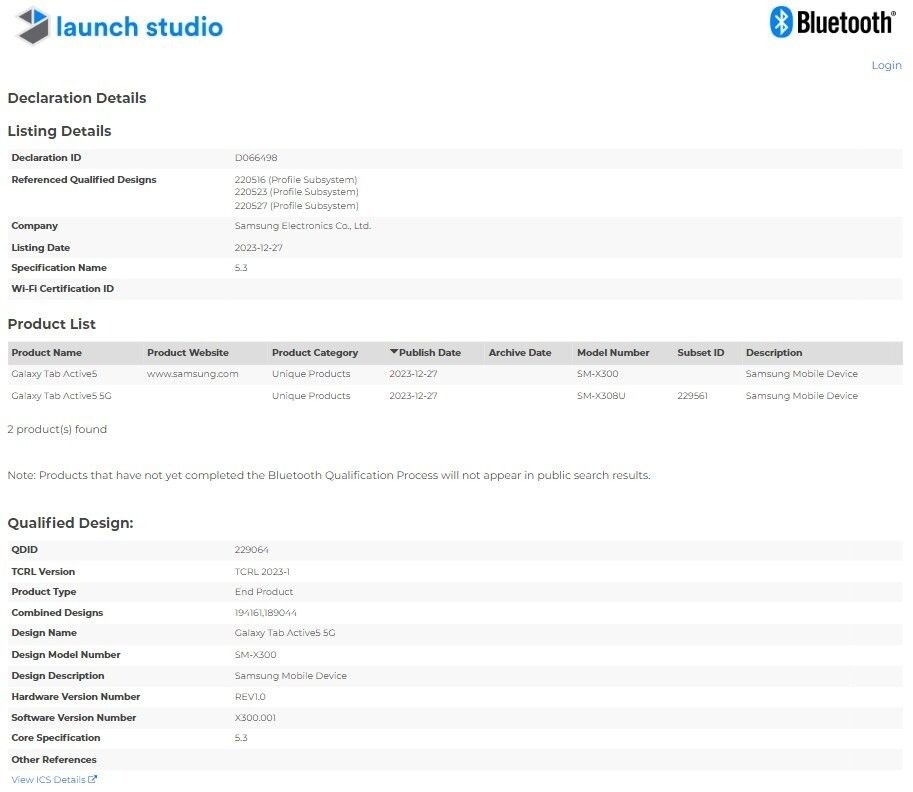Click Samsung Mobile Device description in SM-X300 row
The width and height of the screenshot is (913, 792).
(802, 374)
